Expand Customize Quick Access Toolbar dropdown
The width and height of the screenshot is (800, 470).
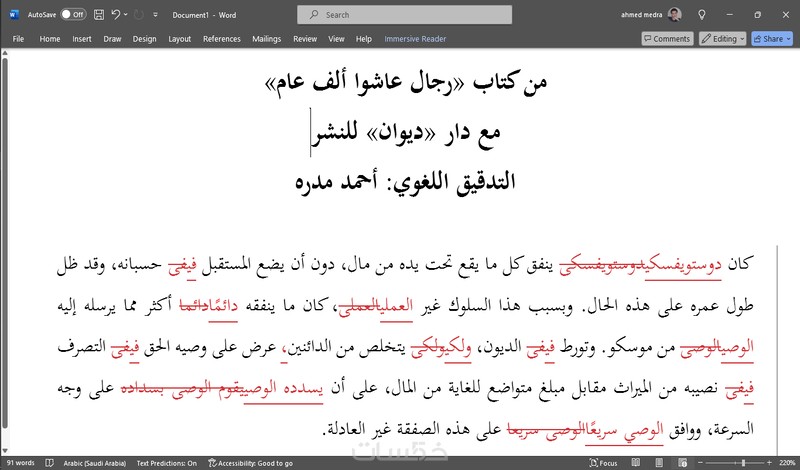[x=156, y=15]
